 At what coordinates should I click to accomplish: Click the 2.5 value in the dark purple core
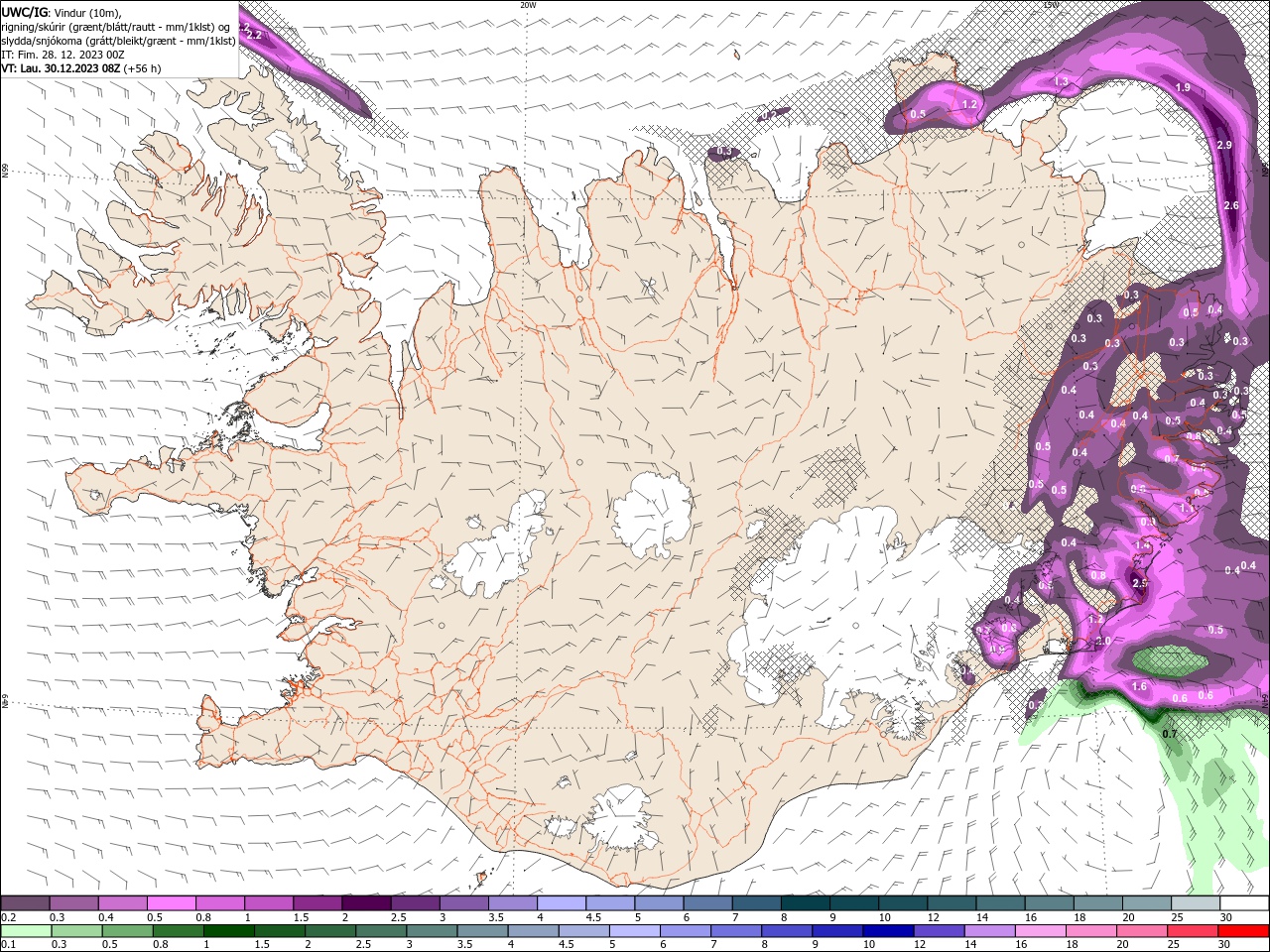[x=1140, y=584]
